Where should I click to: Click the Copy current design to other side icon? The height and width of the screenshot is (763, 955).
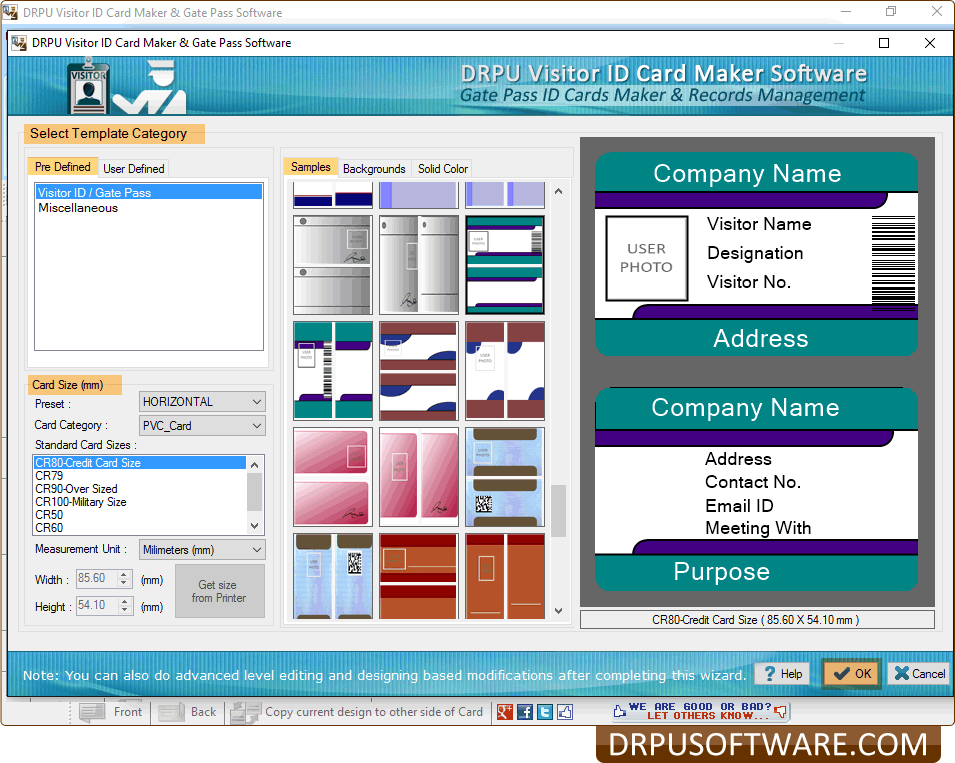click(244, 712)
